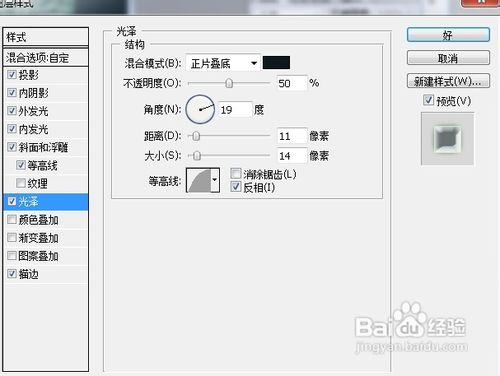Click the 好 OK button
Viewport: 500px width, 376px height.
tap(448, 35)
